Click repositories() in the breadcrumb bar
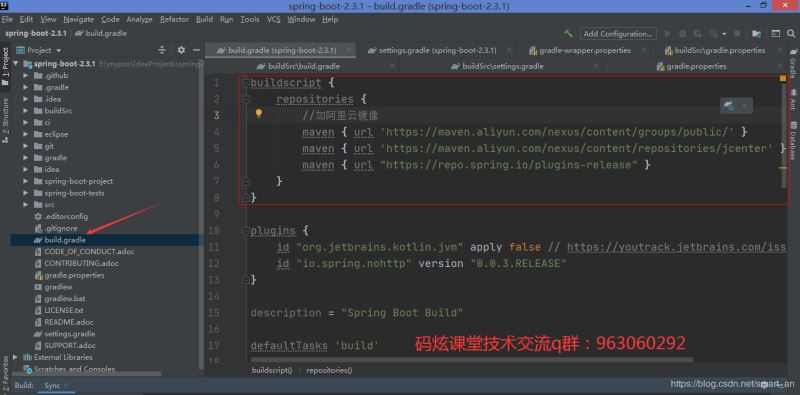The width and height of the screenshot is (800, 395). [329, 371]
